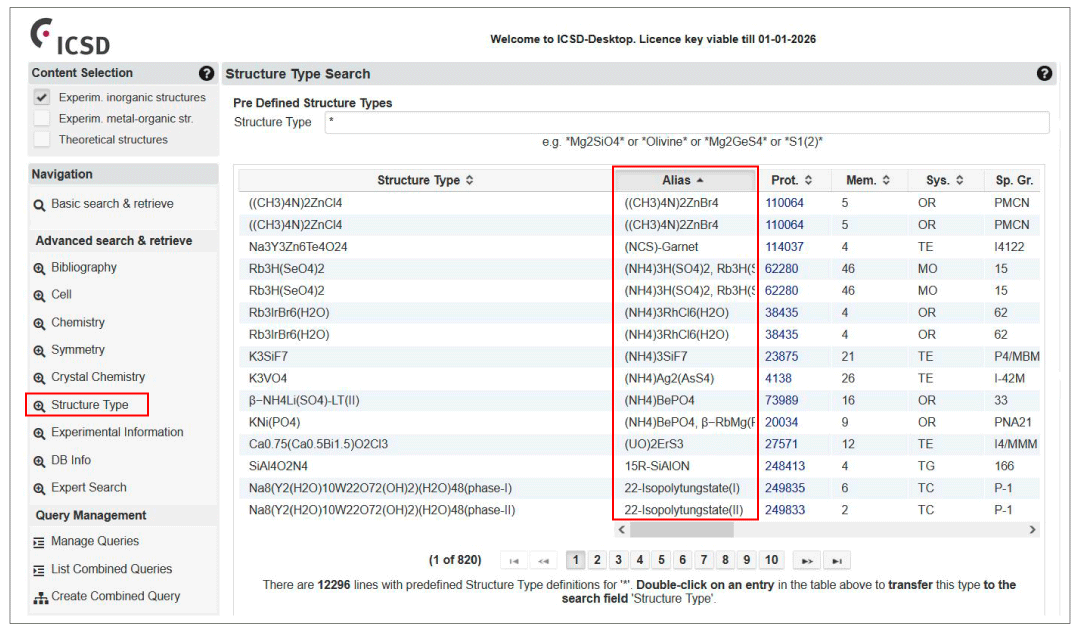The image size is (1079, 636).
Task: Sort by Alias column
Action: coord(683,180)
